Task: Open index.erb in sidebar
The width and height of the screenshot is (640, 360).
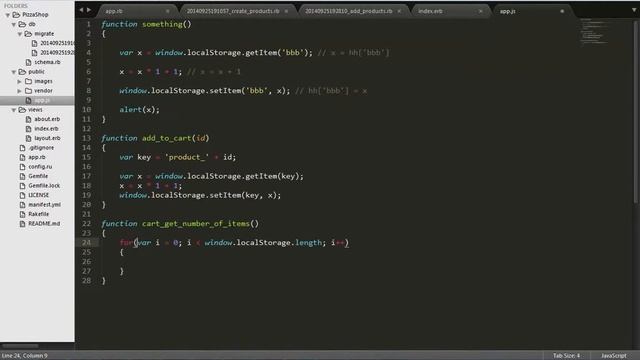Action: (46, 129)
